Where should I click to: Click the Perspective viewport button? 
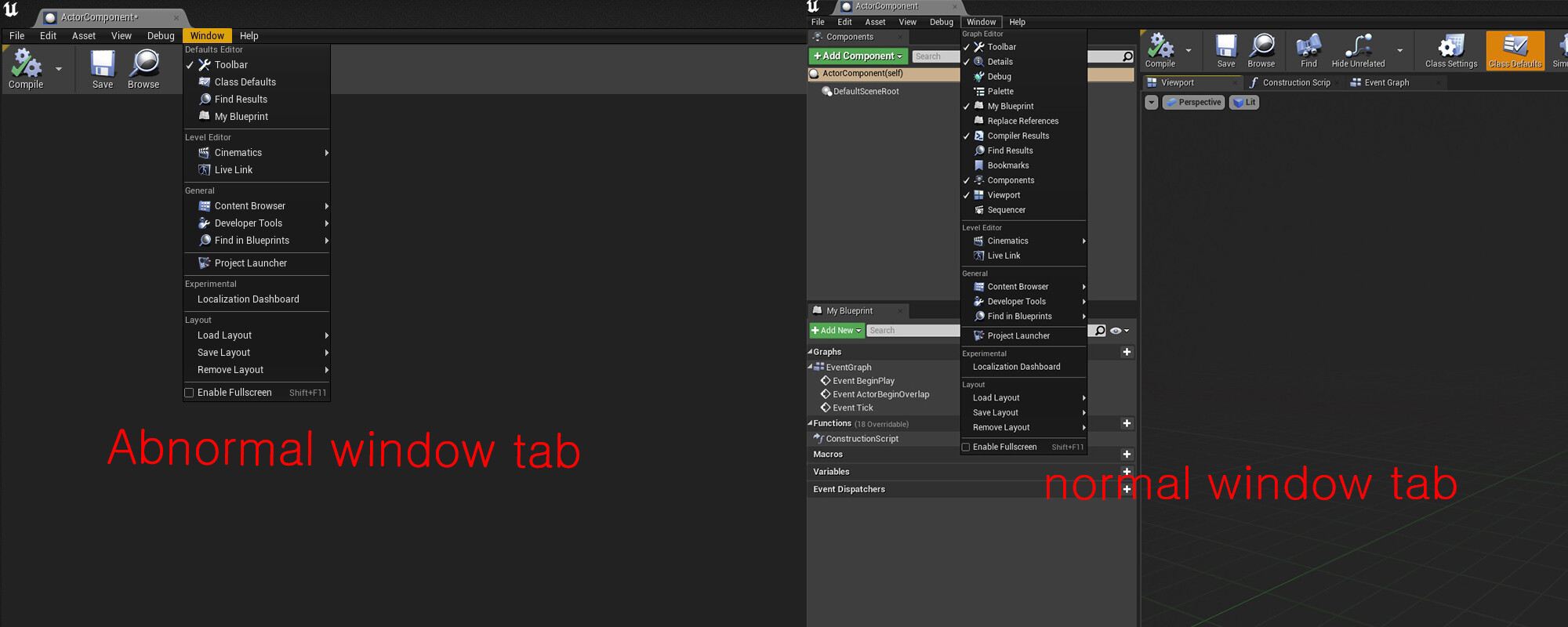tap(1193, 103)
